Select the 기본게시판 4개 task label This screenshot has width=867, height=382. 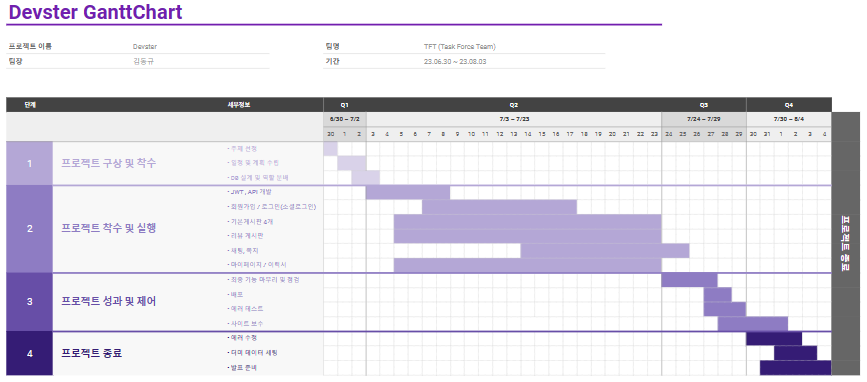coord(250,221)
